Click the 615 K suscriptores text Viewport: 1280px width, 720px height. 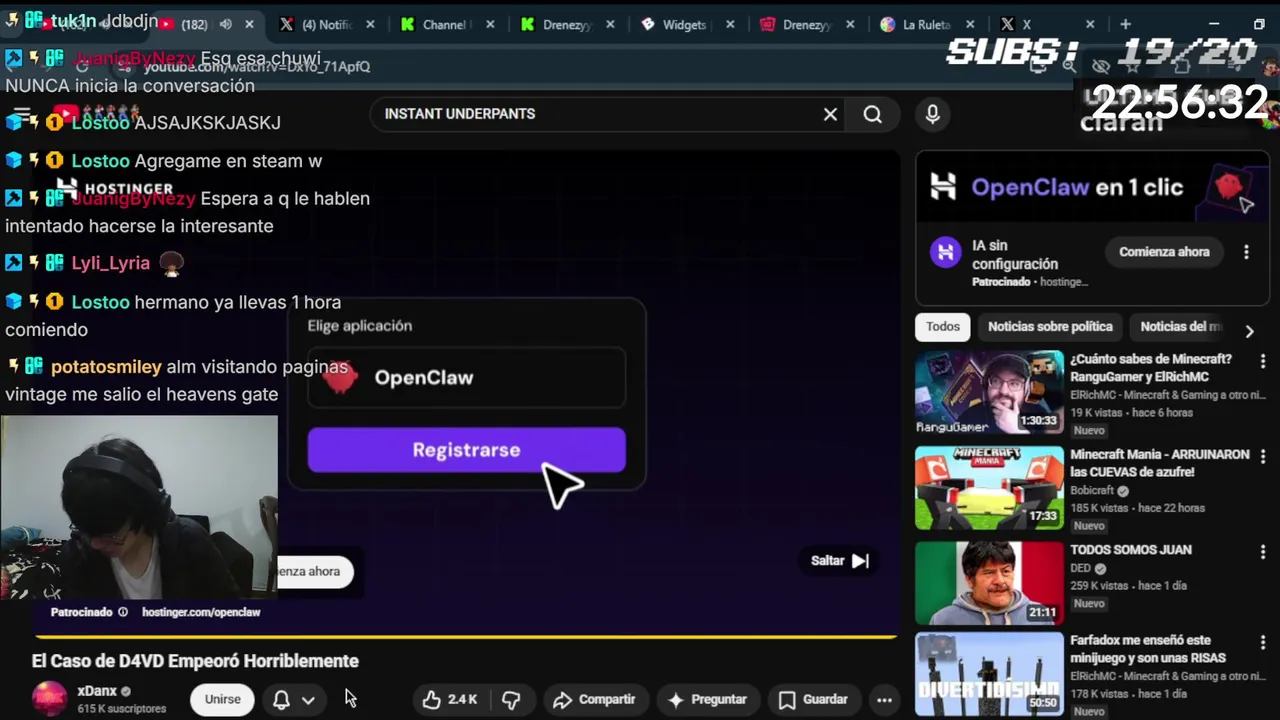tap(122, 709)
